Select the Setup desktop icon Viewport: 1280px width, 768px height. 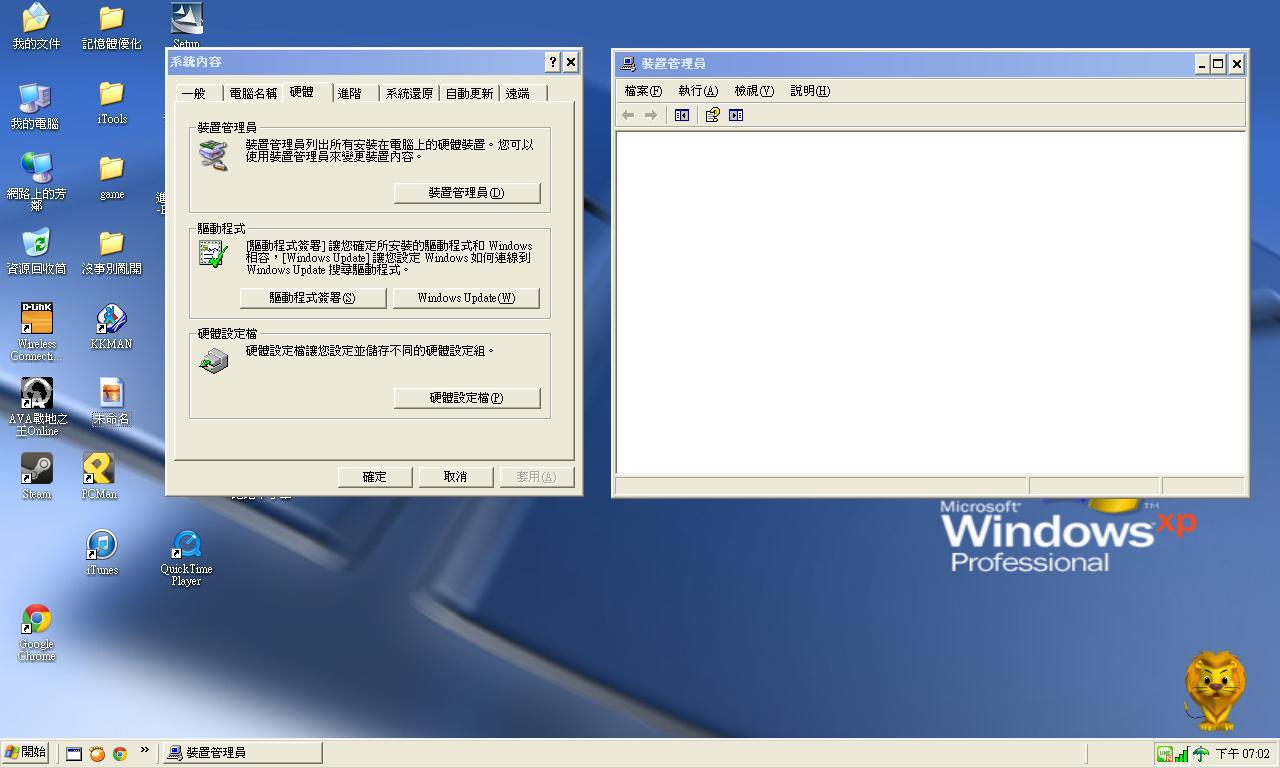[x=187, y=26]
